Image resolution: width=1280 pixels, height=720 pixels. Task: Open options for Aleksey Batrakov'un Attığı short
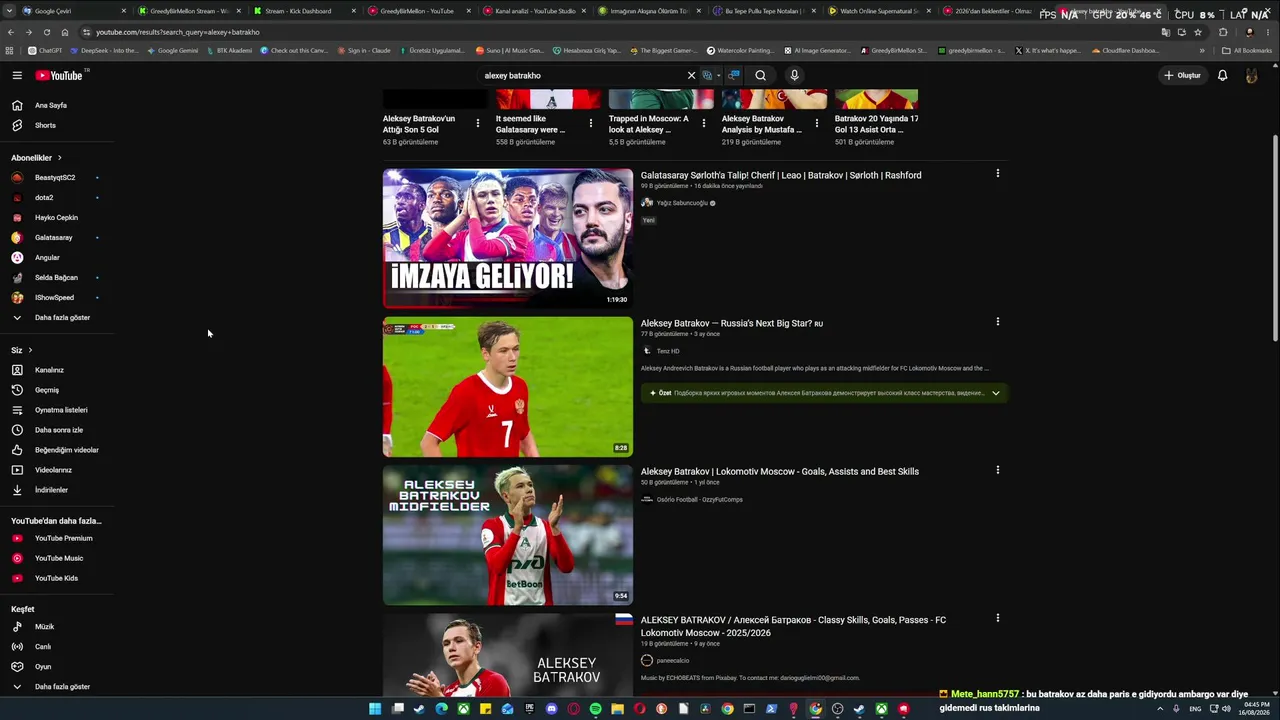[x=478, y=123]
